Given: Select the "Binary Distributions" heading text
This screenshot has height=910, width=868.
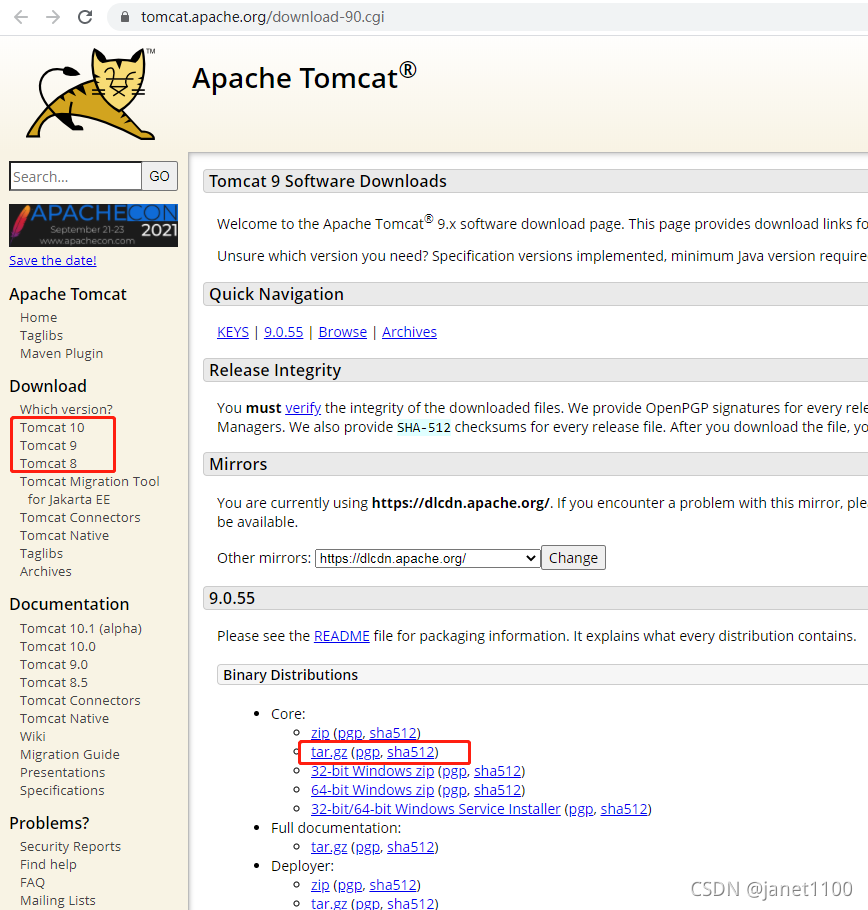Looking at the screenshot, I should pos(291,675).
